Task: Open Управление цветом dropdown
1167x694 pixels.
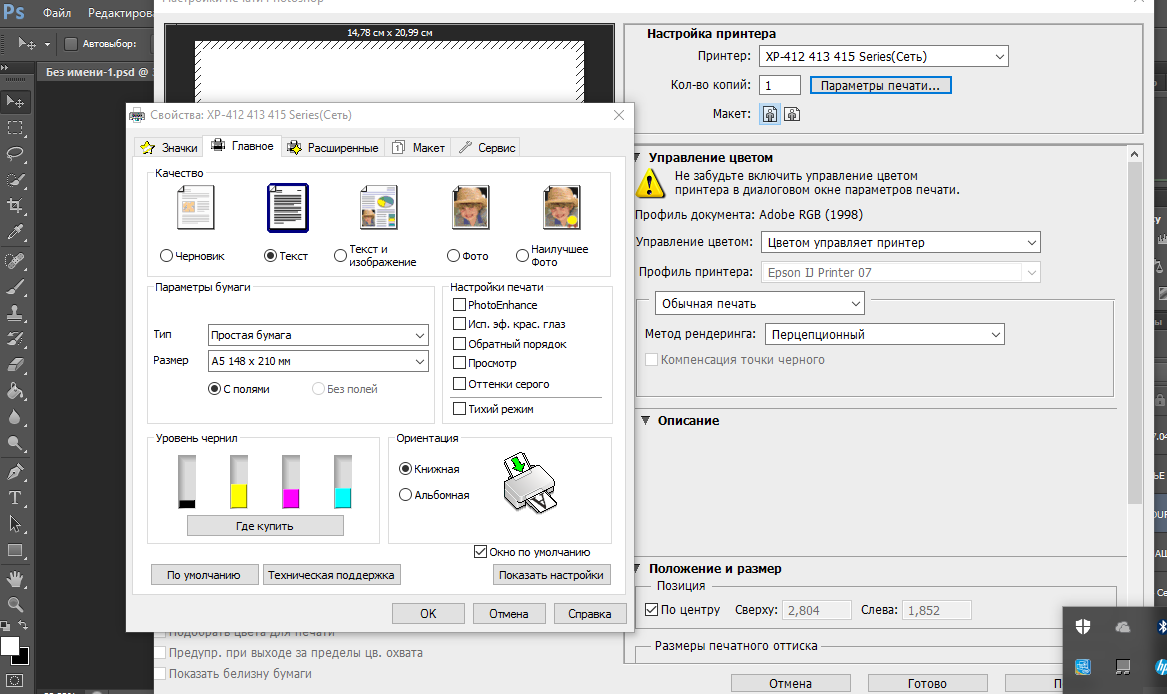Action: [x=901, y=243]
